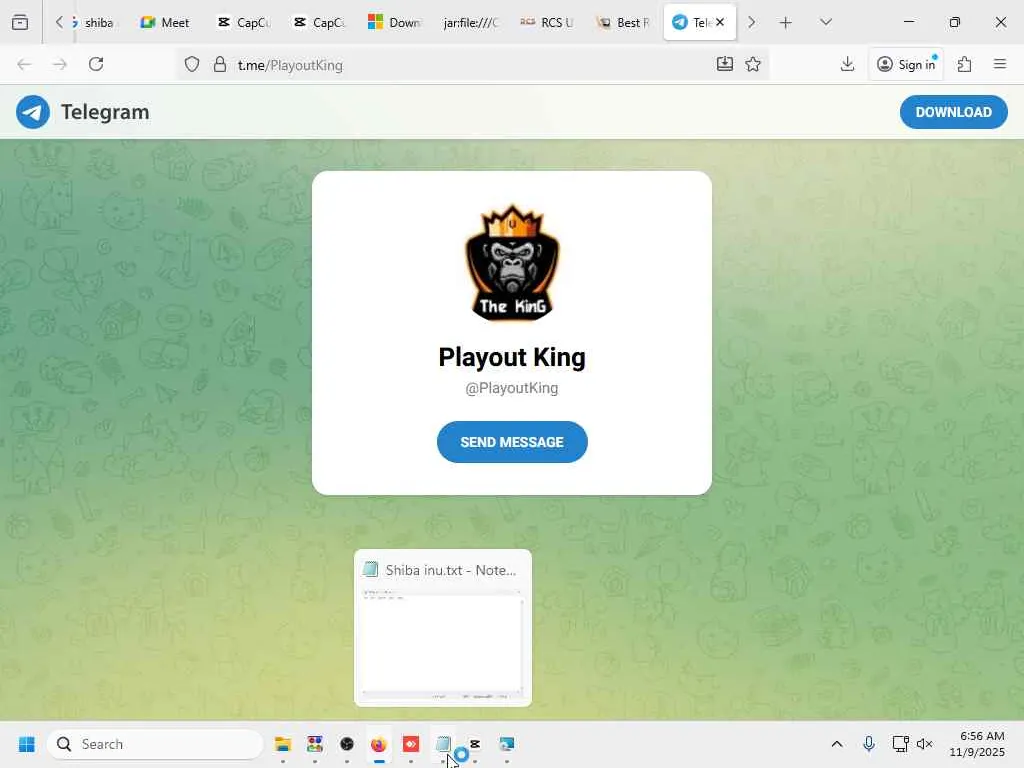Image resolution: width=1024 pixels, height=768 pixels.
Task: Open a new tab with plus button
Action: 786,23
